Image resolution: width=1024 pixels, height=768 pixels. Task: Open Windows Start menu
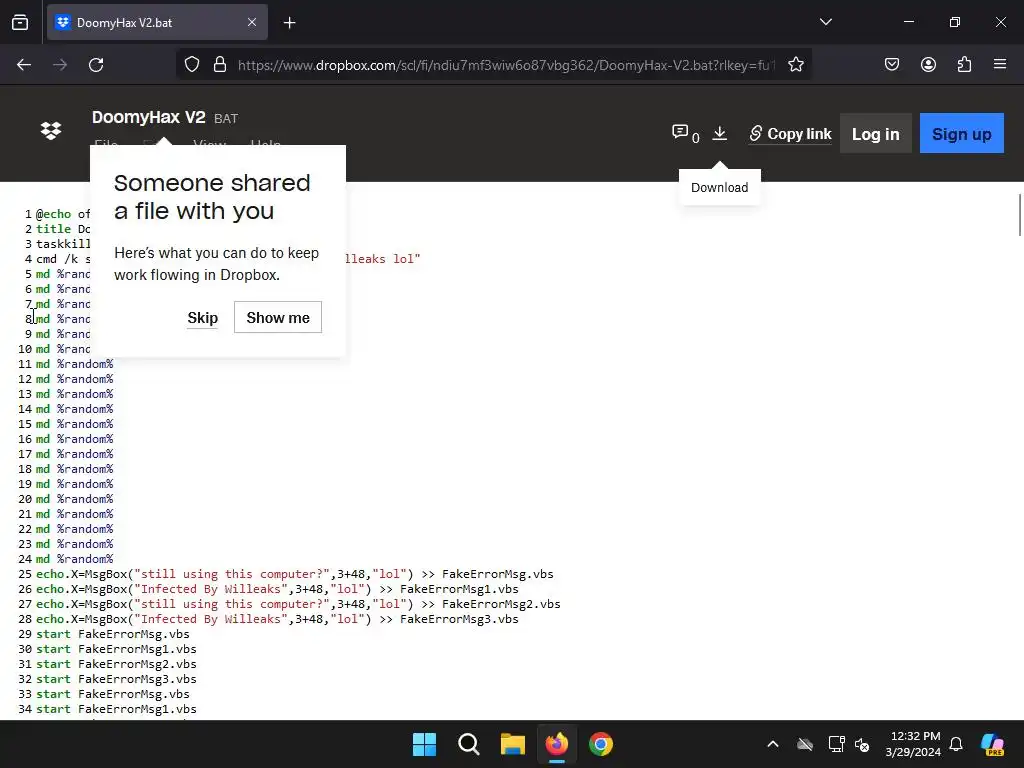(x=424, y=744)
